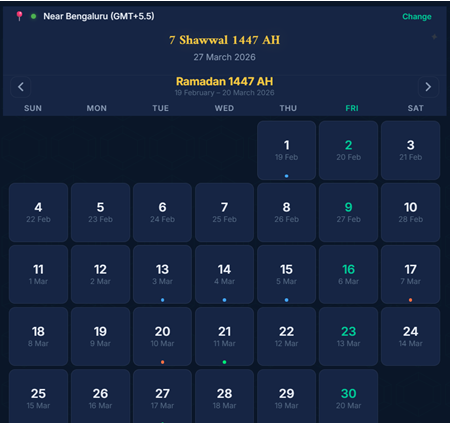Click the green location status dot

pos(33,16)
